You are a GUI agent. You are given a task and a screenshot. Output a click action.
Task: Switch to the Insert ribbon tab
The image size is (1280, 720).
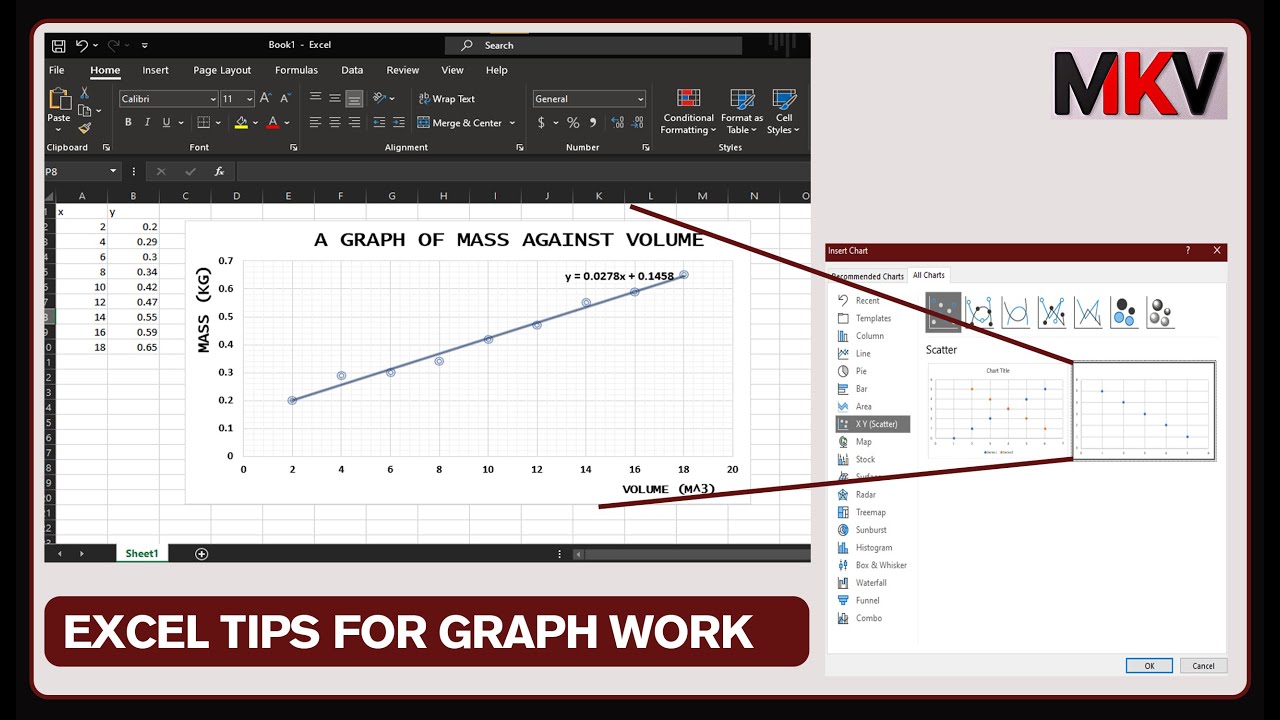pyautogui.click(x=155, y=70)
